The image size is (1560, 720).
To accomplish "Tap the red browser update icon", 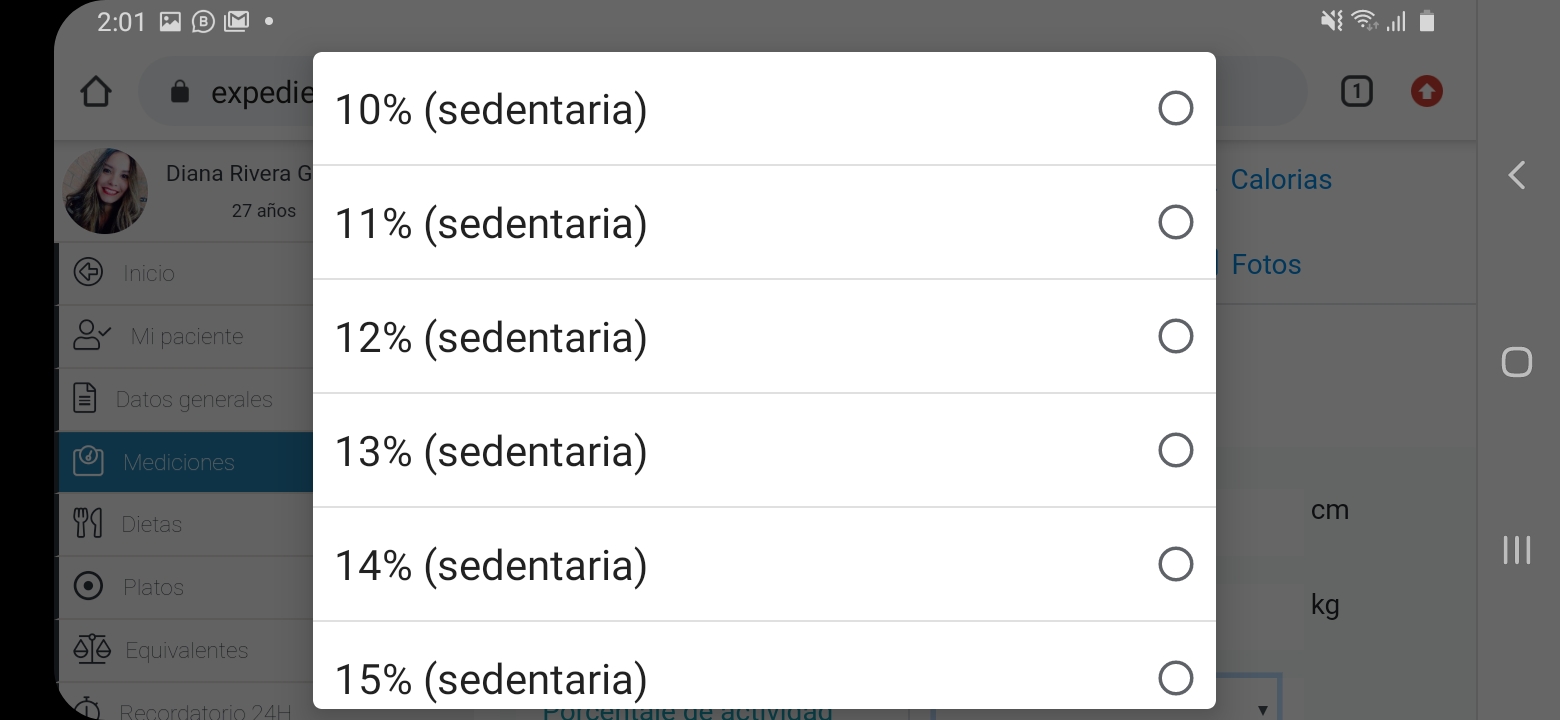I will [1427, 92].
